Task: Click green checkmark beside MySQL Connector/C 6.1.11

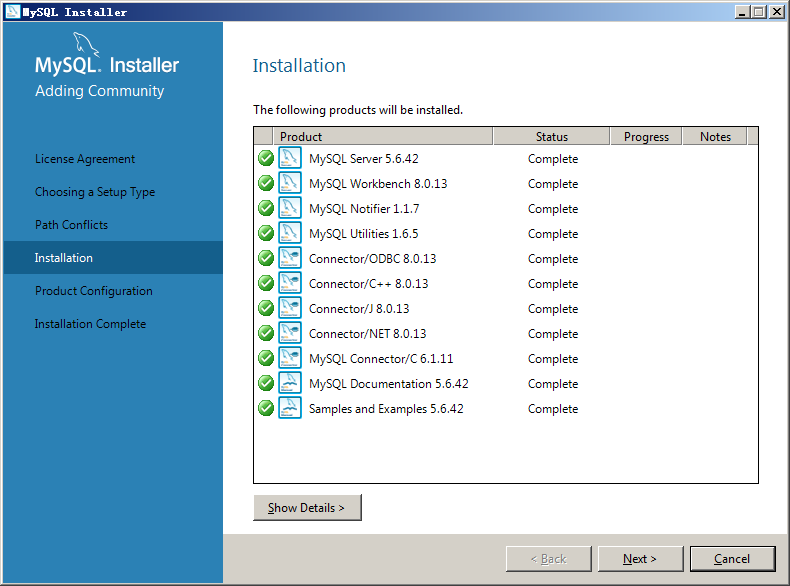Action: point(266,358)
